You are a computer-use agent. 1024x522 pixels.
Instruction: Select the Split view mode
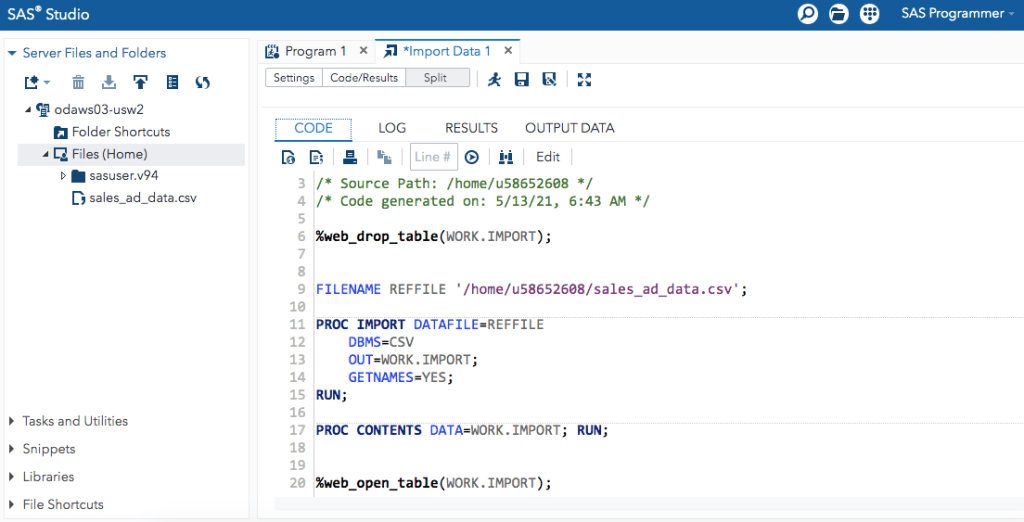point(437,78)
